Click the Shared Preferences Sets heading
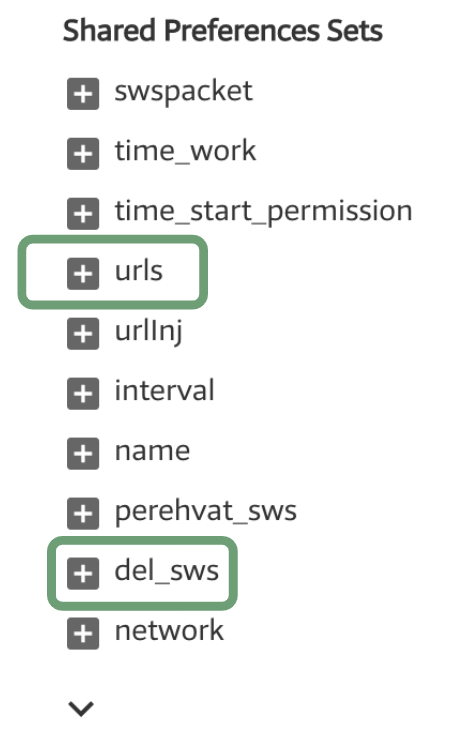473x742 pixels. point(222,31)
